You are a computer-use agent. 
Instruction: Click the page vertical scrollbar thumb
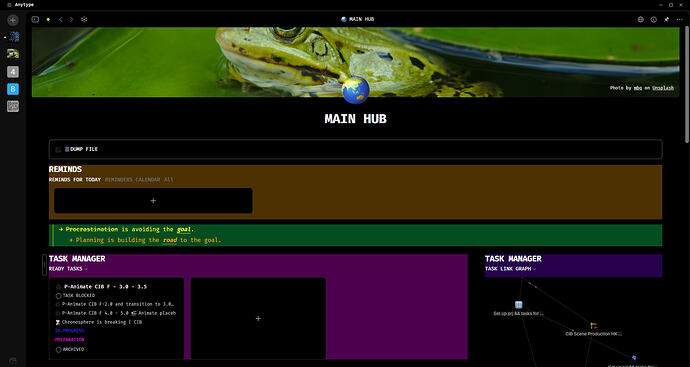click(x=687, y=84)
